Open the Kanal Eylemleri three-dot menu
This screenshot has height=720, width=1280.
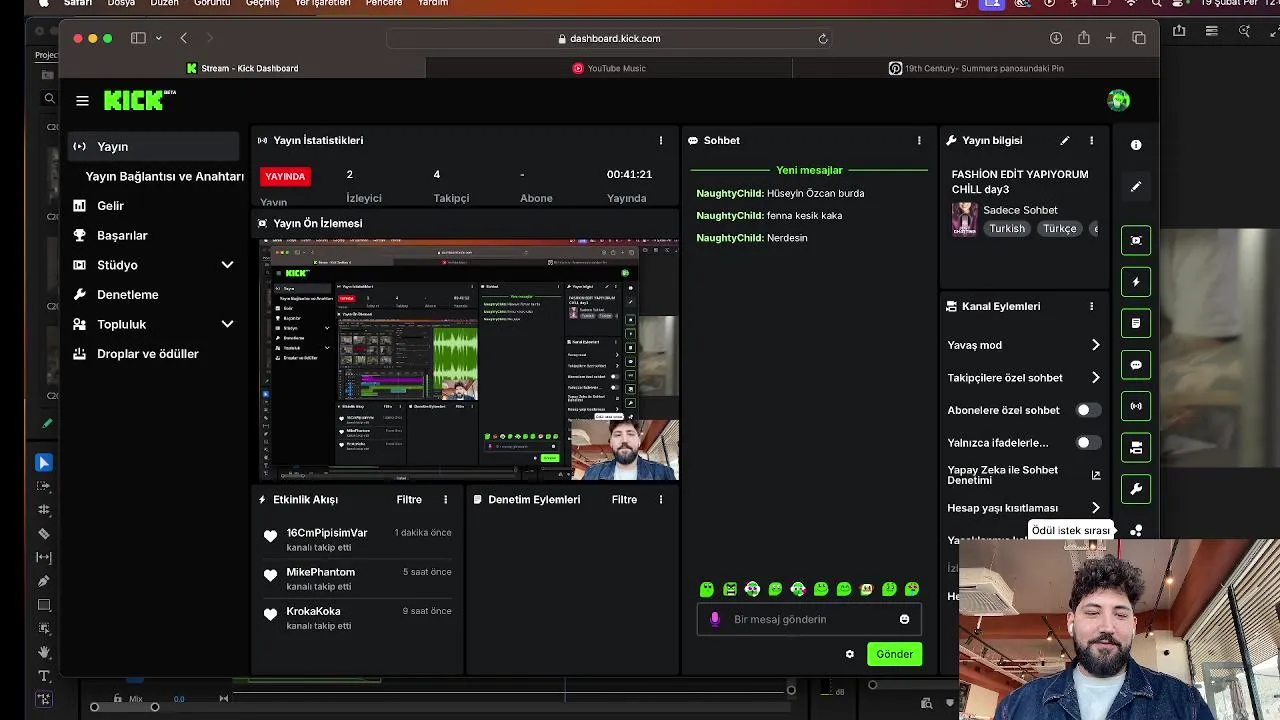coord(1091,307)
